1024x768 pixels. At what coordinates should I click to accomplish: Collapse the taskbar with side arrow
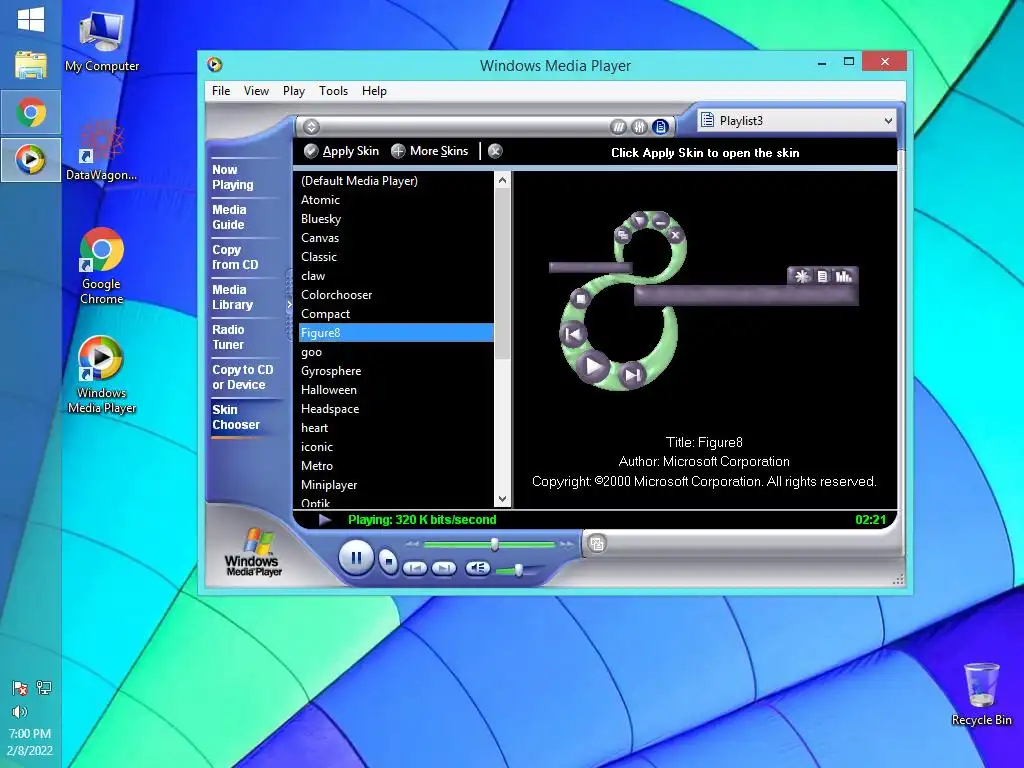click(x=289, y=305)
